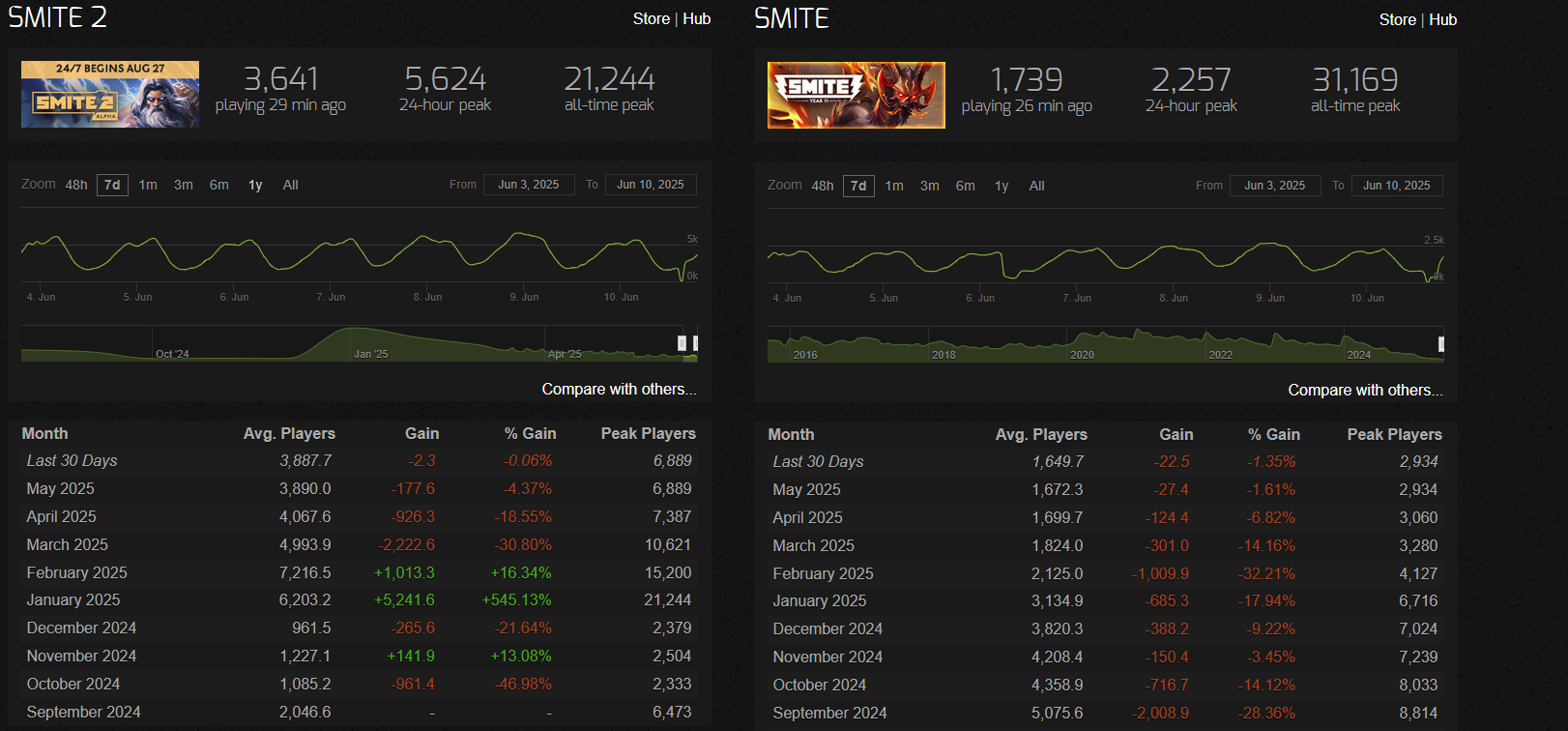This screenshot has width=1568, height=731.
Task: Select Last 30 Days row in SMITE 2 table
Action: coord(360,461)
